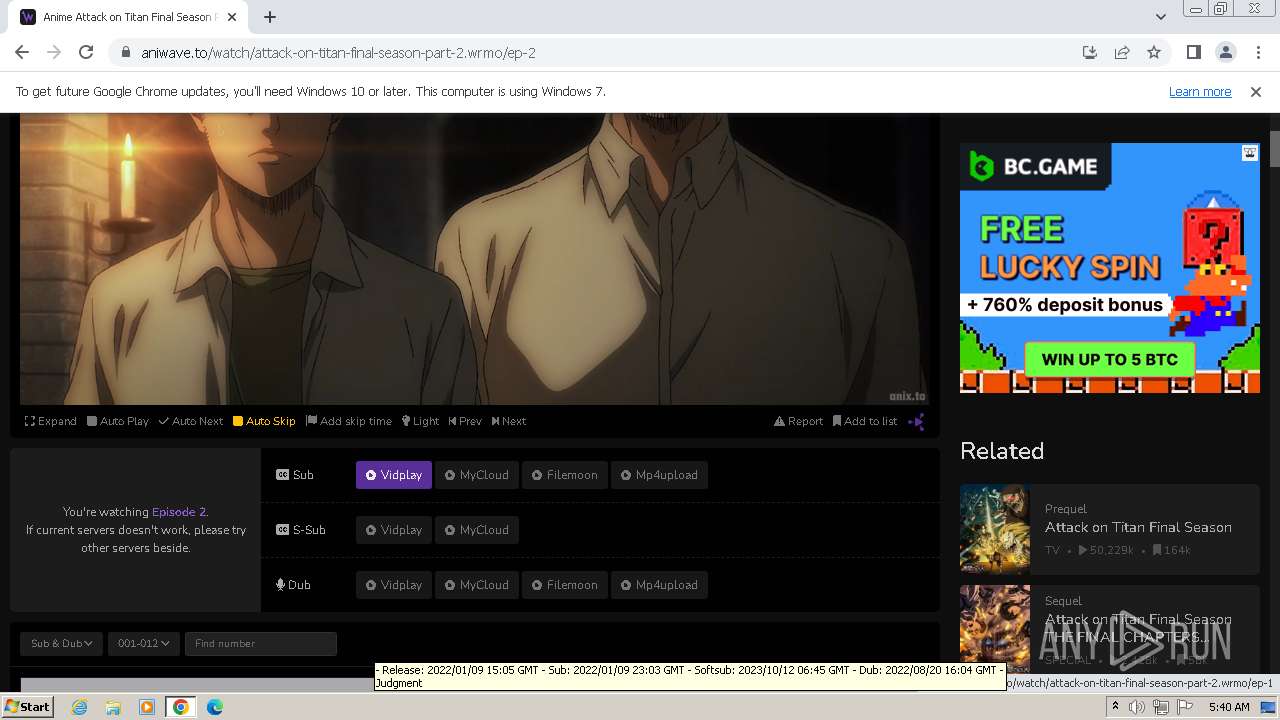Toggle the Light switch

[x=420, y=421]
